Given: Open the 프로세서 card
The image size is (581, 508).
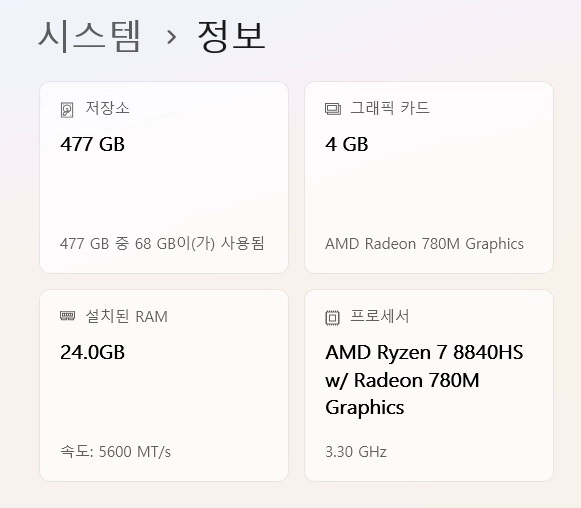Looking at the screenshot, I should click(429, 385).
